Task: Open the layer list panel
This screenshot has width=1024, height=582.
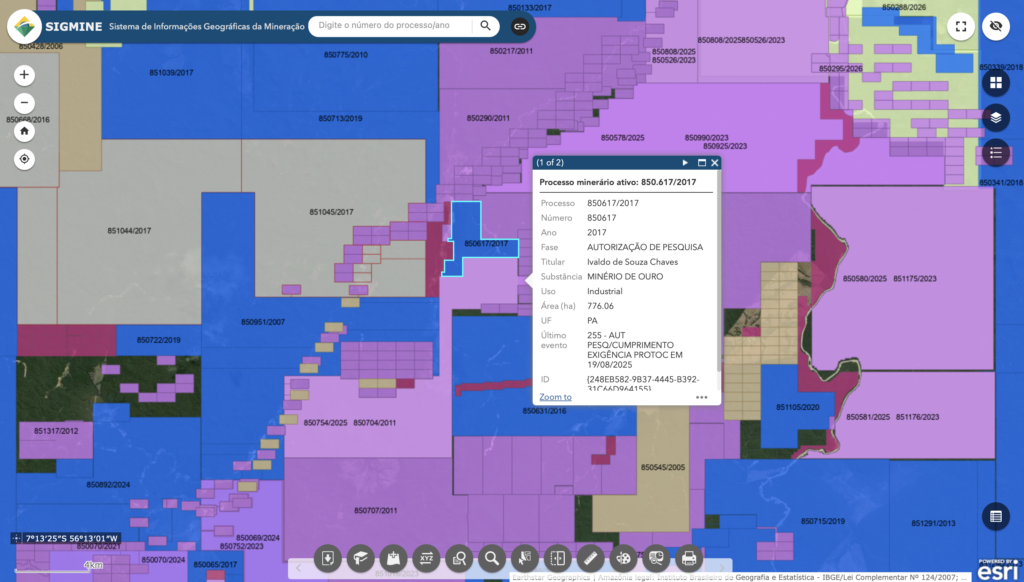Action: [x=996, y=118]
